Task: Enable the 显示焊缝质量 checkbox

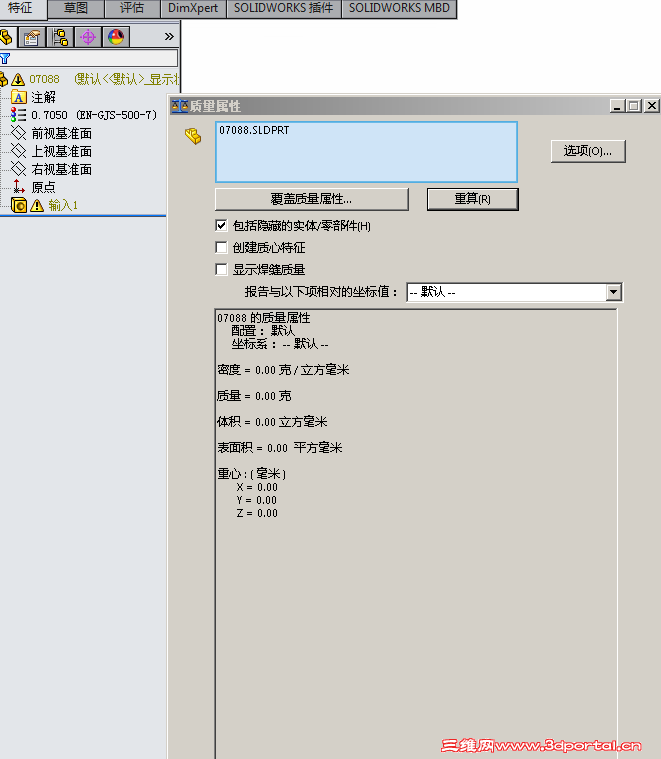Action: pyautogui.click(x=221, y=269)
